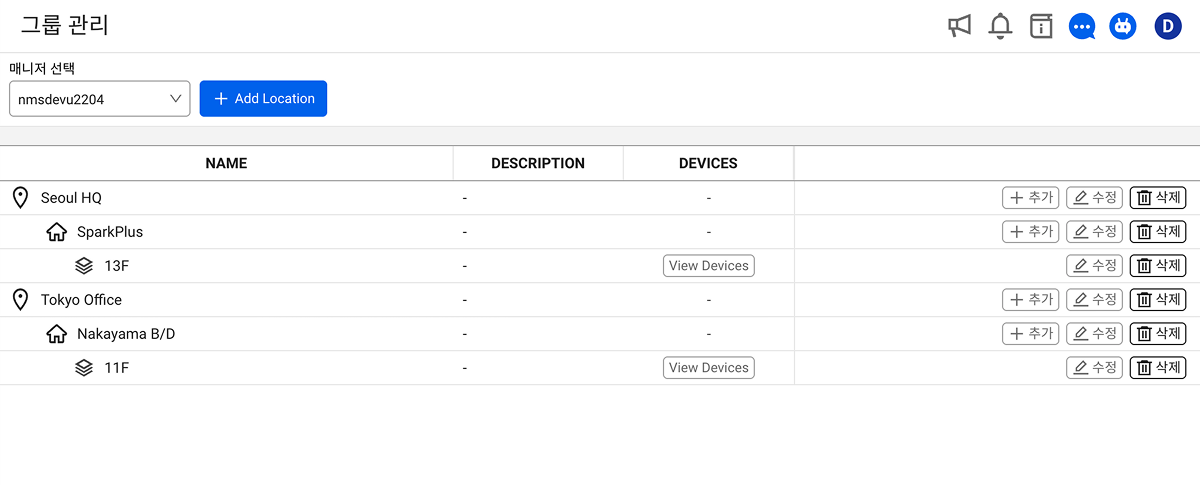Click the 추가 button for Nakayama B/D
The image size is (1200, 485).
point(1030,334)
